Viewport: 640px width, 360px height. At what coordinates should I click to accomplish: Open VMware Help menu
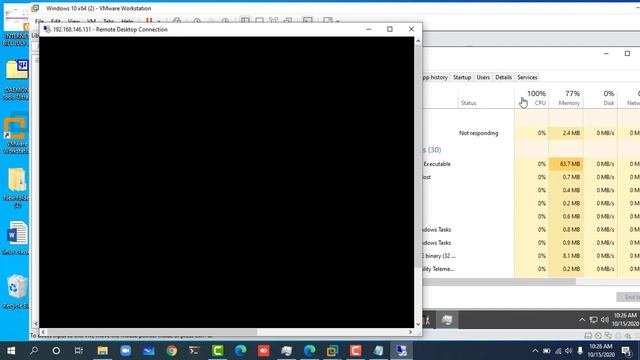click(127, 21)
